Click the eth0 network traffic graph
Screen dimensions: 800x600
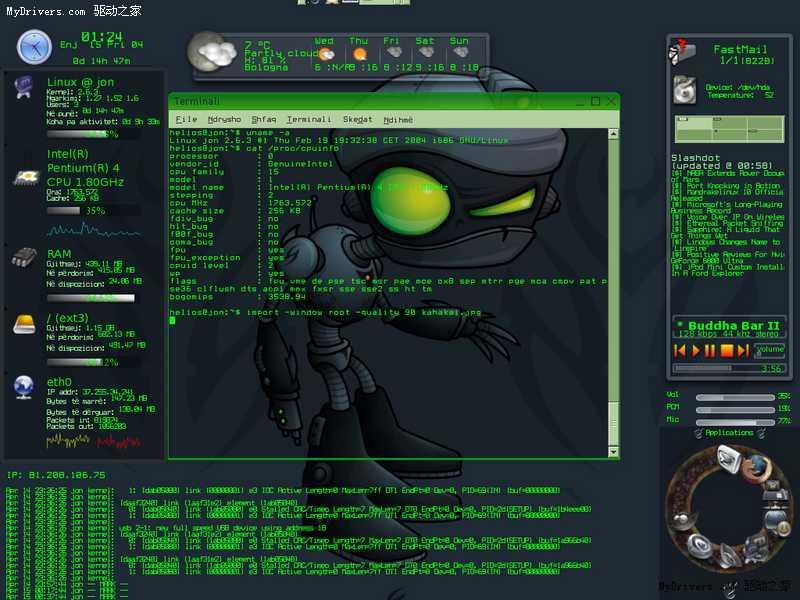pyautogui.click(x=93, y=441)
